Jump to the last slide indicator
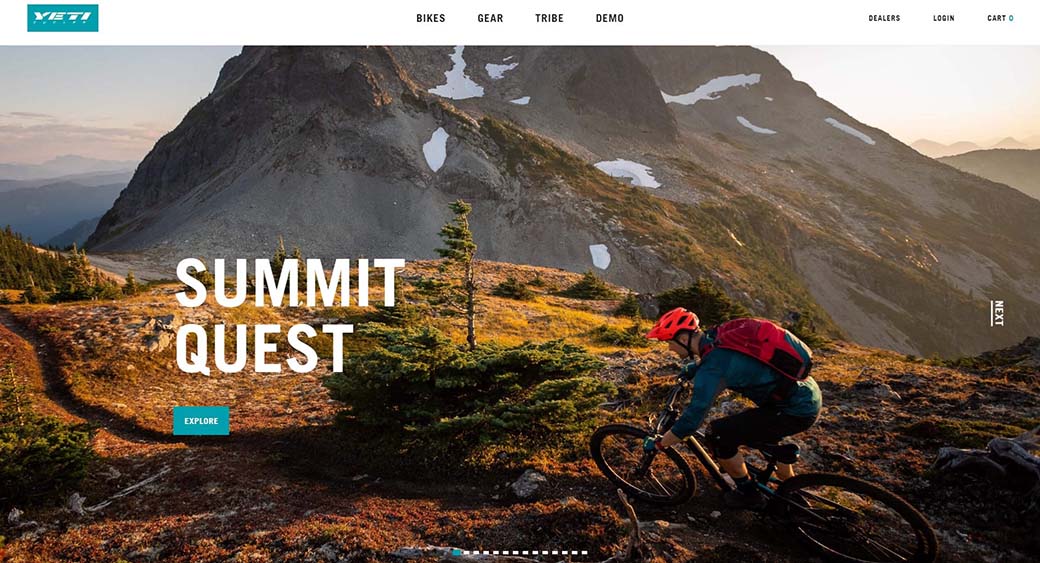1040x563 pixels. point(584,552)
